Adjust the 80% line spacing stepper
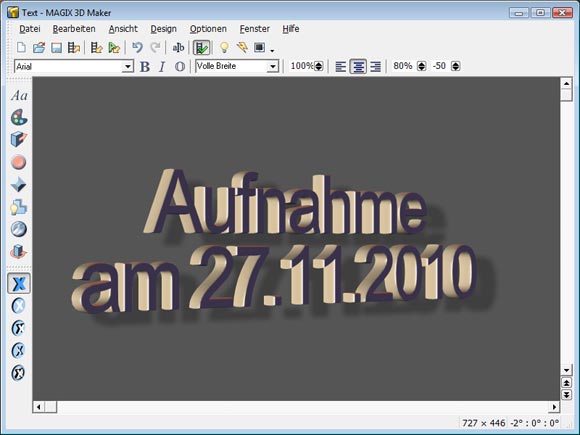580x435 pixels. 421,66
